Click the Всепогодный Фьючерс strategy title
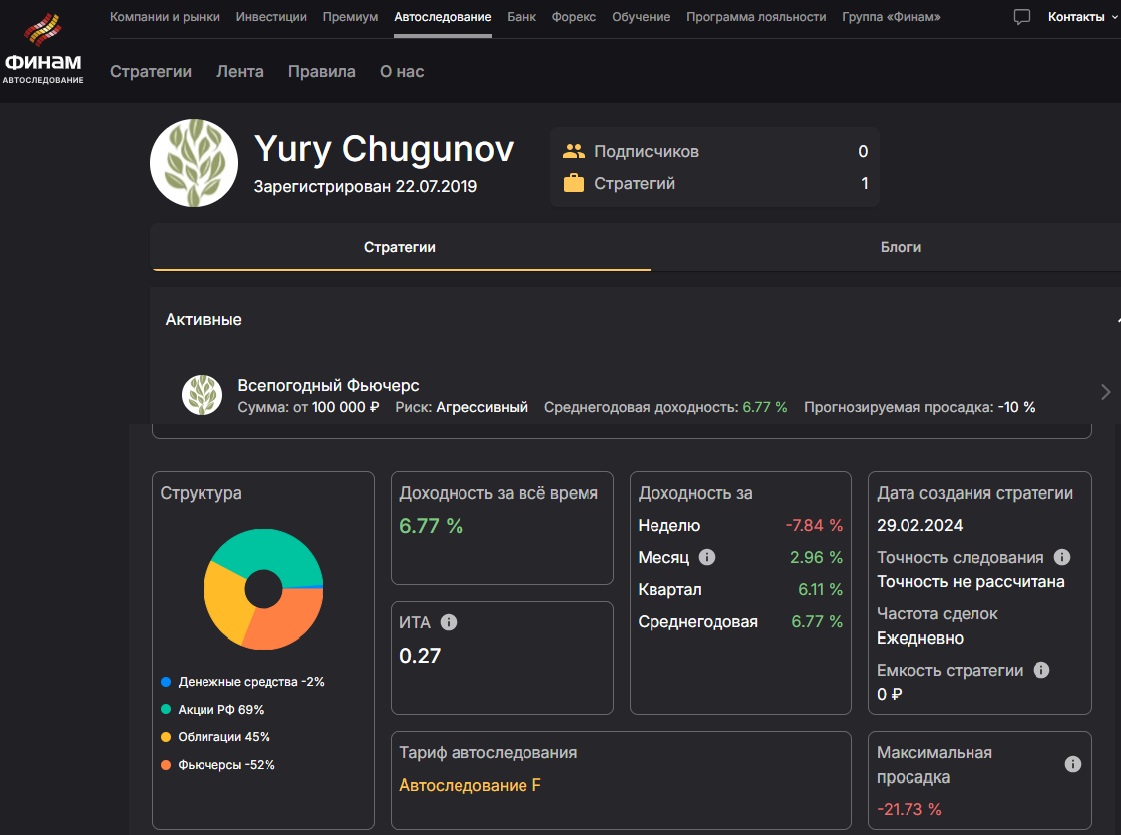The image size is (1121, 835). coord(328,385)
